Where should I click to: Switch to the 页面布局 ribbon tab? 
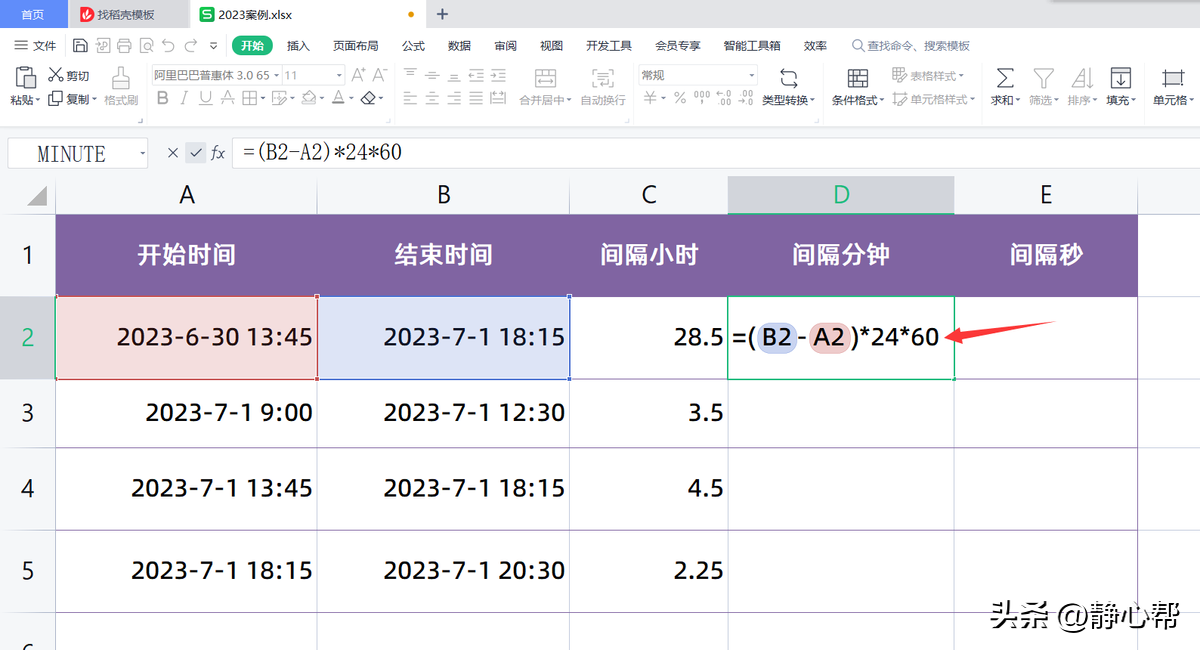tap(356, 46)
